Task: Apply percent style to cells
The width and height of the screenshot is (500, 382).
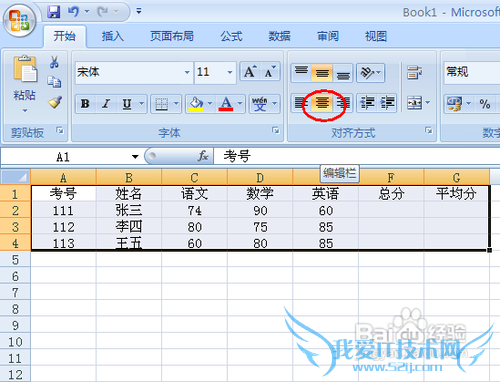Action: click(485, 104)
